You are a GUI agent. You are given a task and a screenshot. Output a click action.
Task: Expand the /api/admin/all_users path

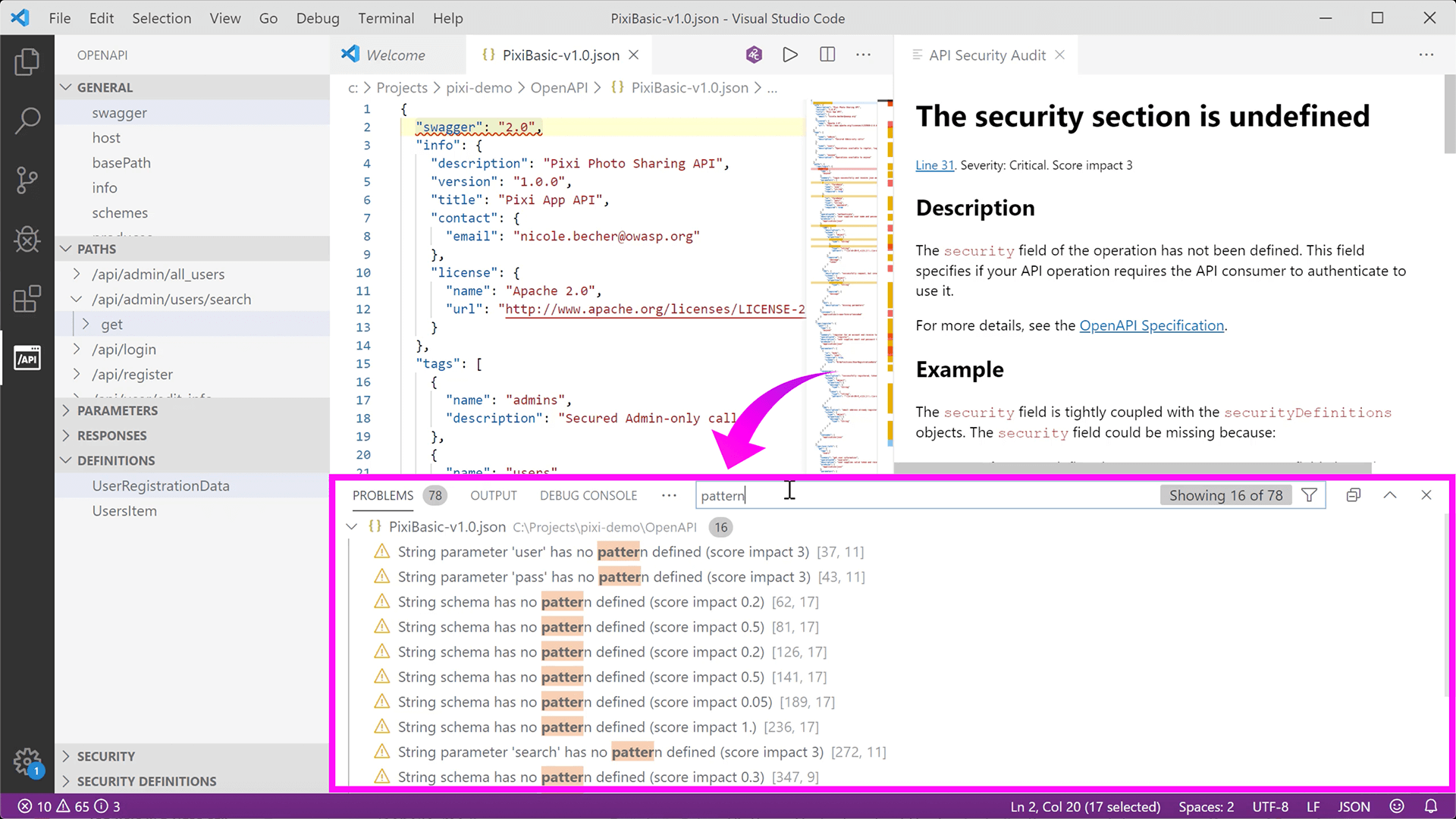click(76, 274)
